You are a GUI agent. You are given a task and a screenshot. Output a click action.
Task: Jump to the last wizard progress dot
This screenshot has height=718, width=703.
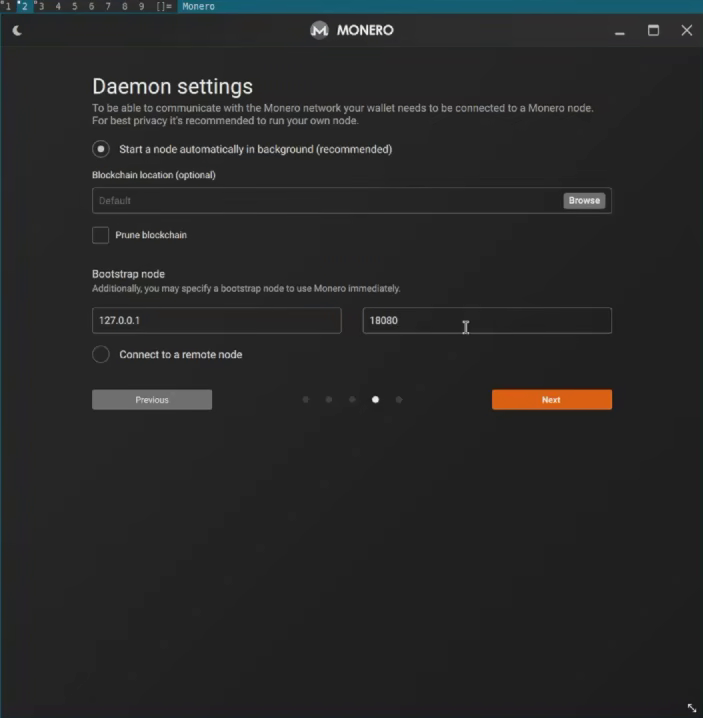[x=398, y=400]
